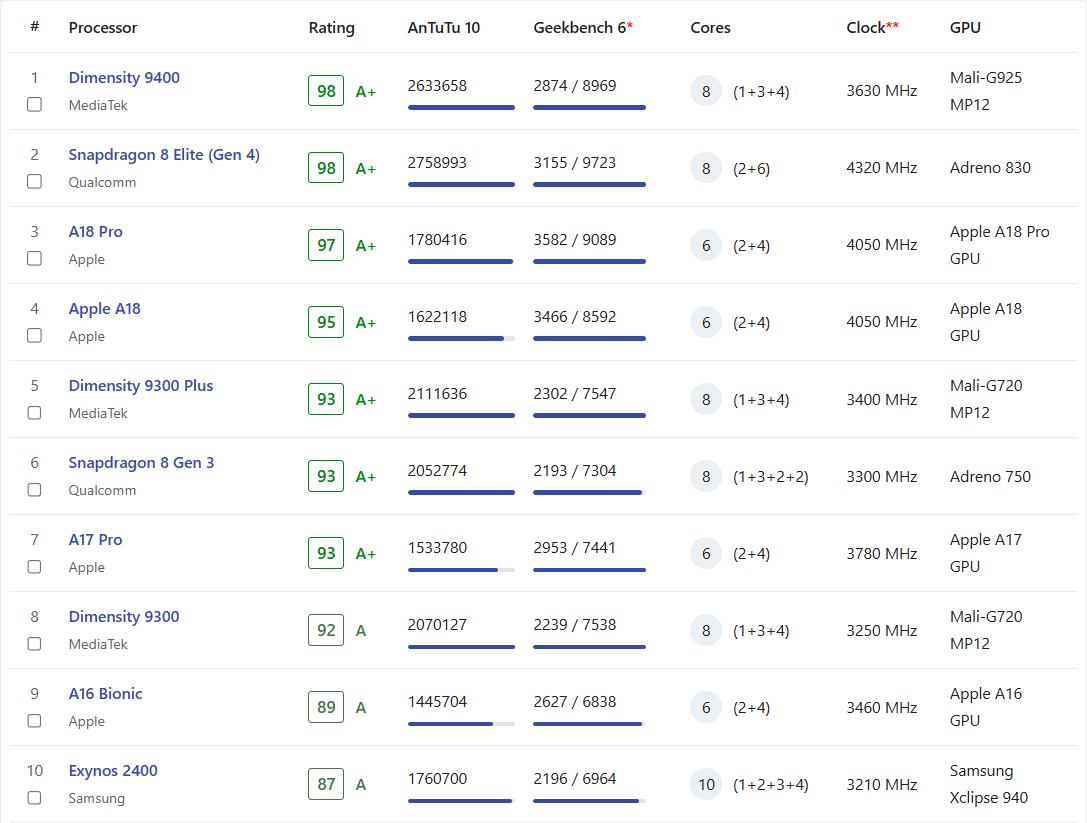Viewport: 1087px width, 823px height.
Task: View the Snapdragon 8 Gen 3 page
Action: [141, 463]
